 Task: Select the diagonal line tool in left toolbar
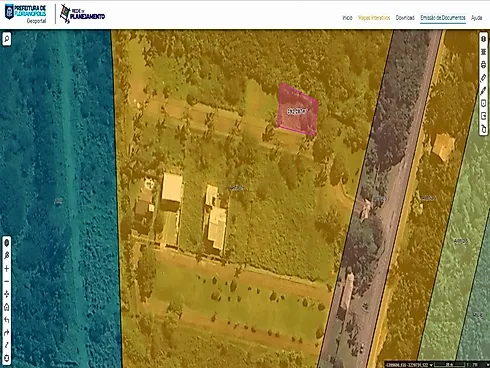(x=7, y=345)
